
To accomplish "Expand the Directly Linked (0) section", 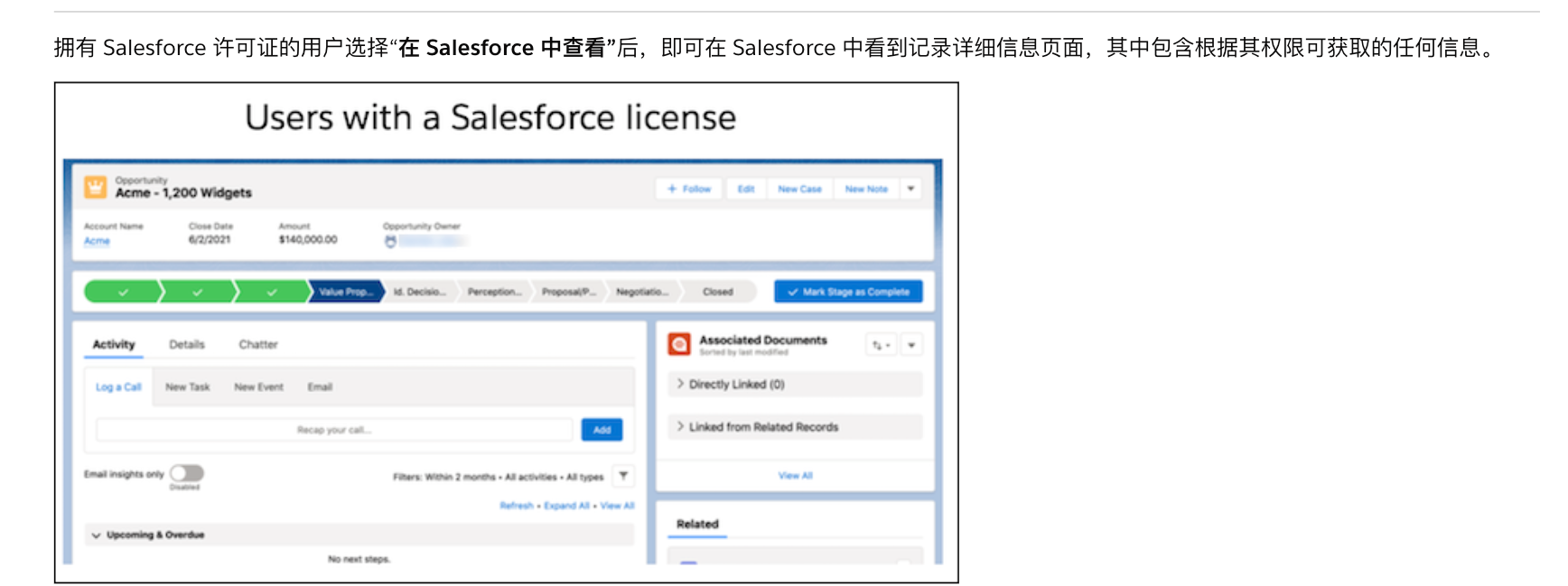I will (795, 384).
